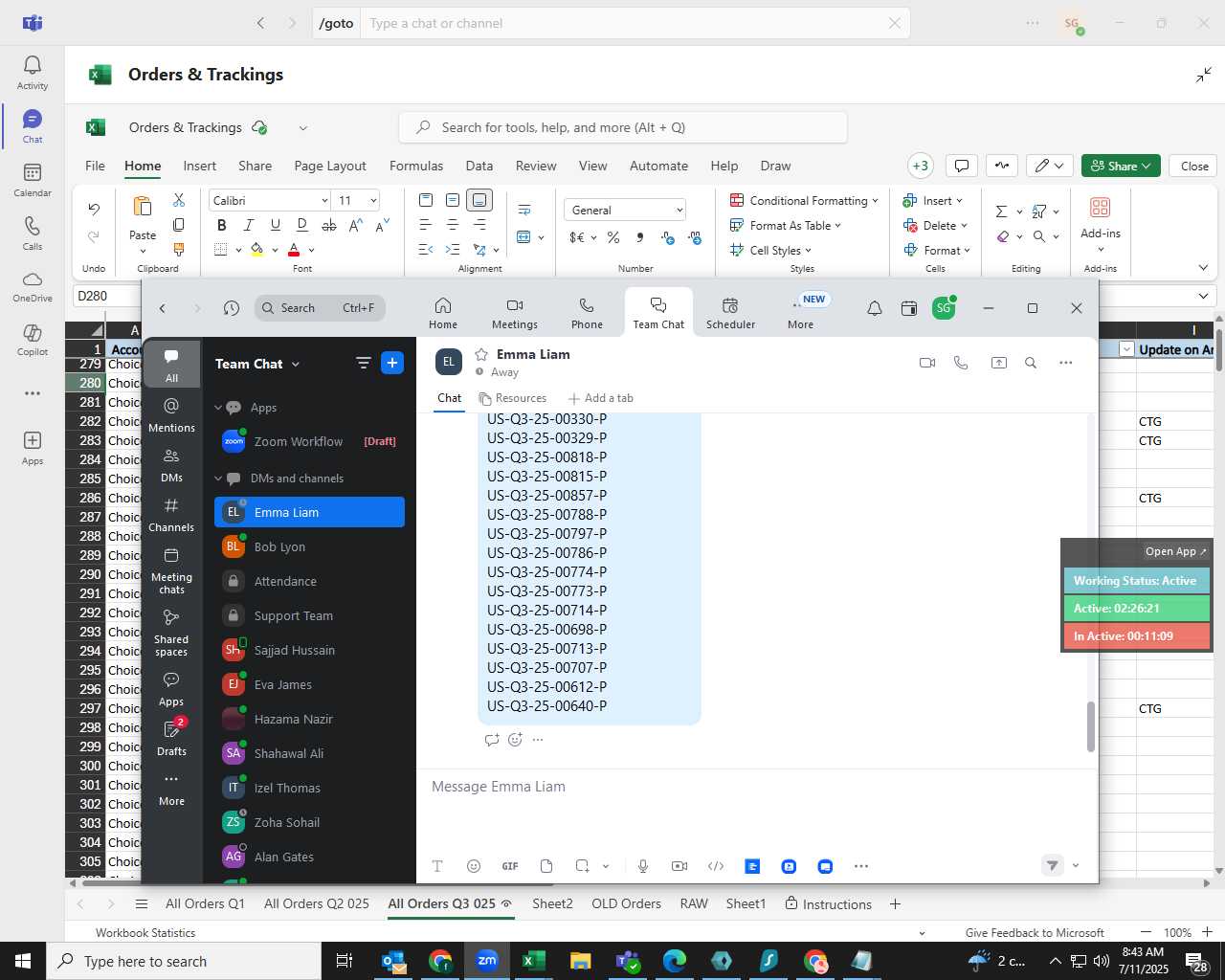Add reaction to the order list message
The image size is (1225, 980).
pos(515,740)
